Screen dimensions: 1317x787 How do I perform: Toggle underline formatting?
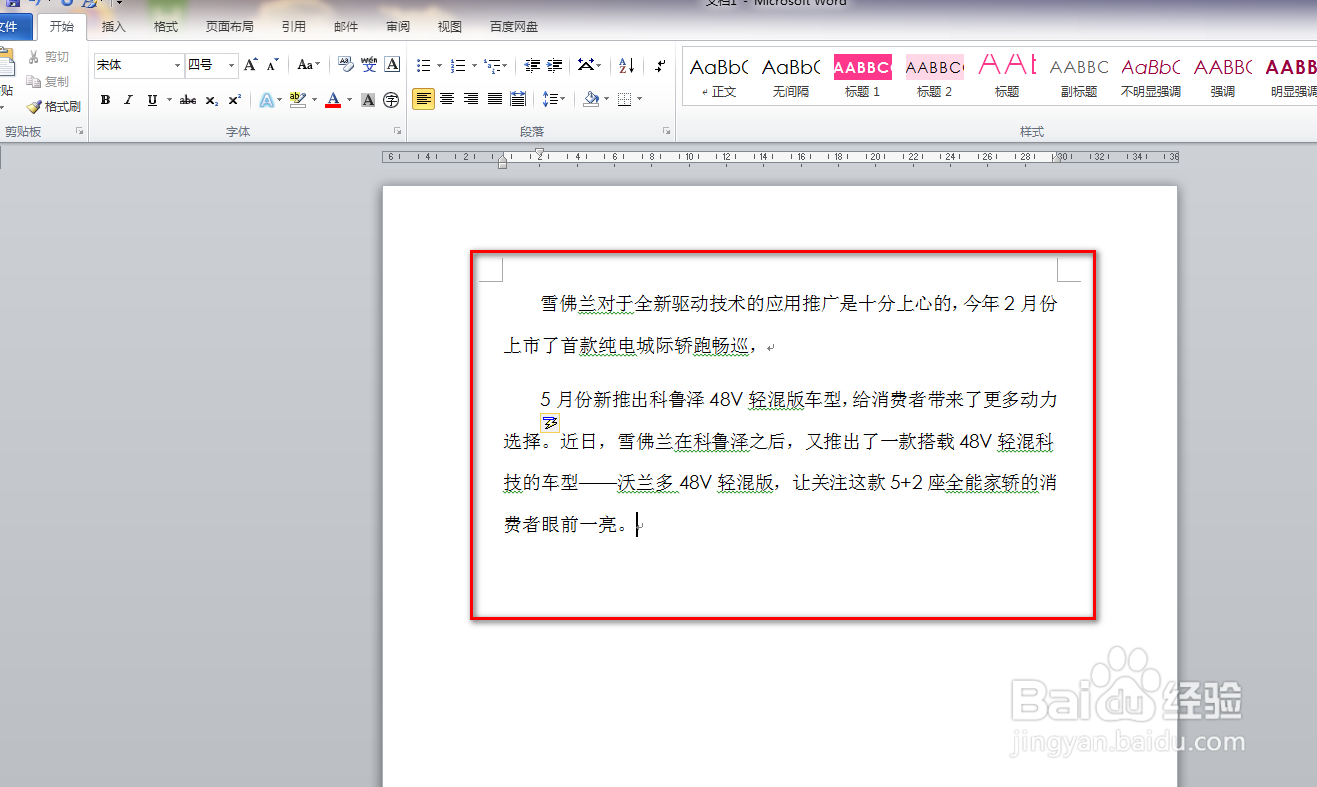152,100
